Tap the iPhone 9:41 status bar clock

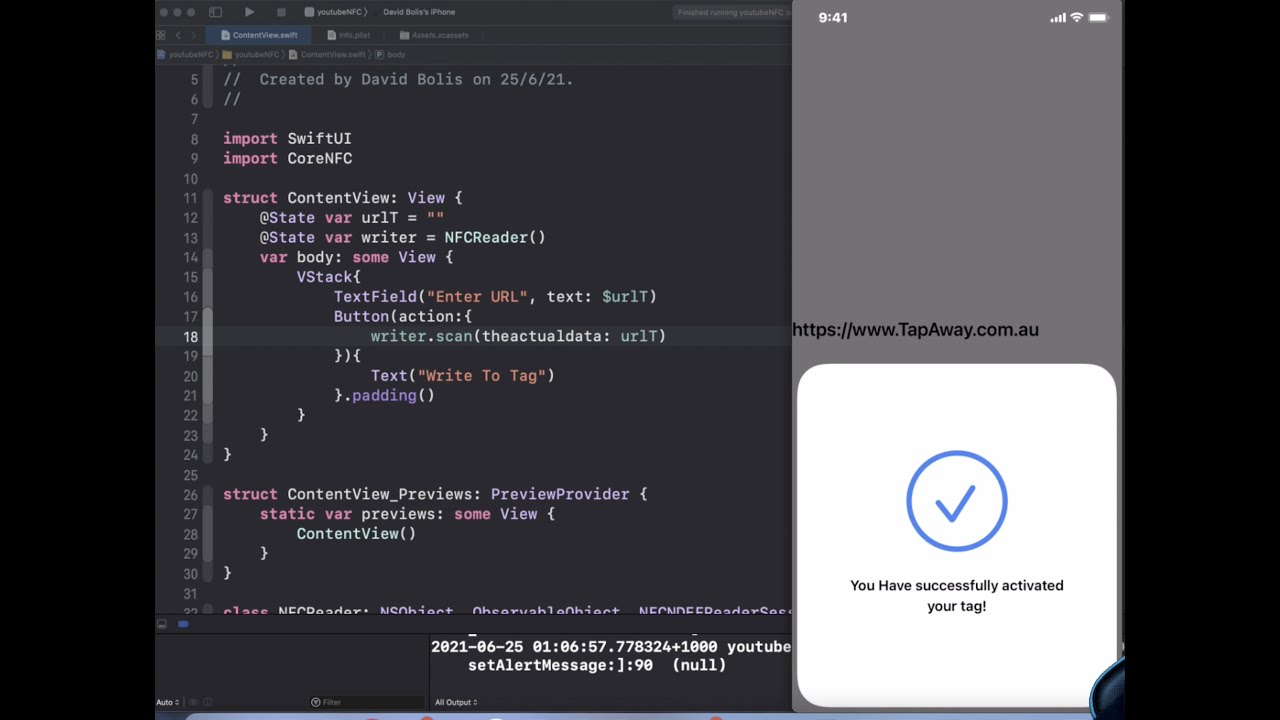point(833,18)
